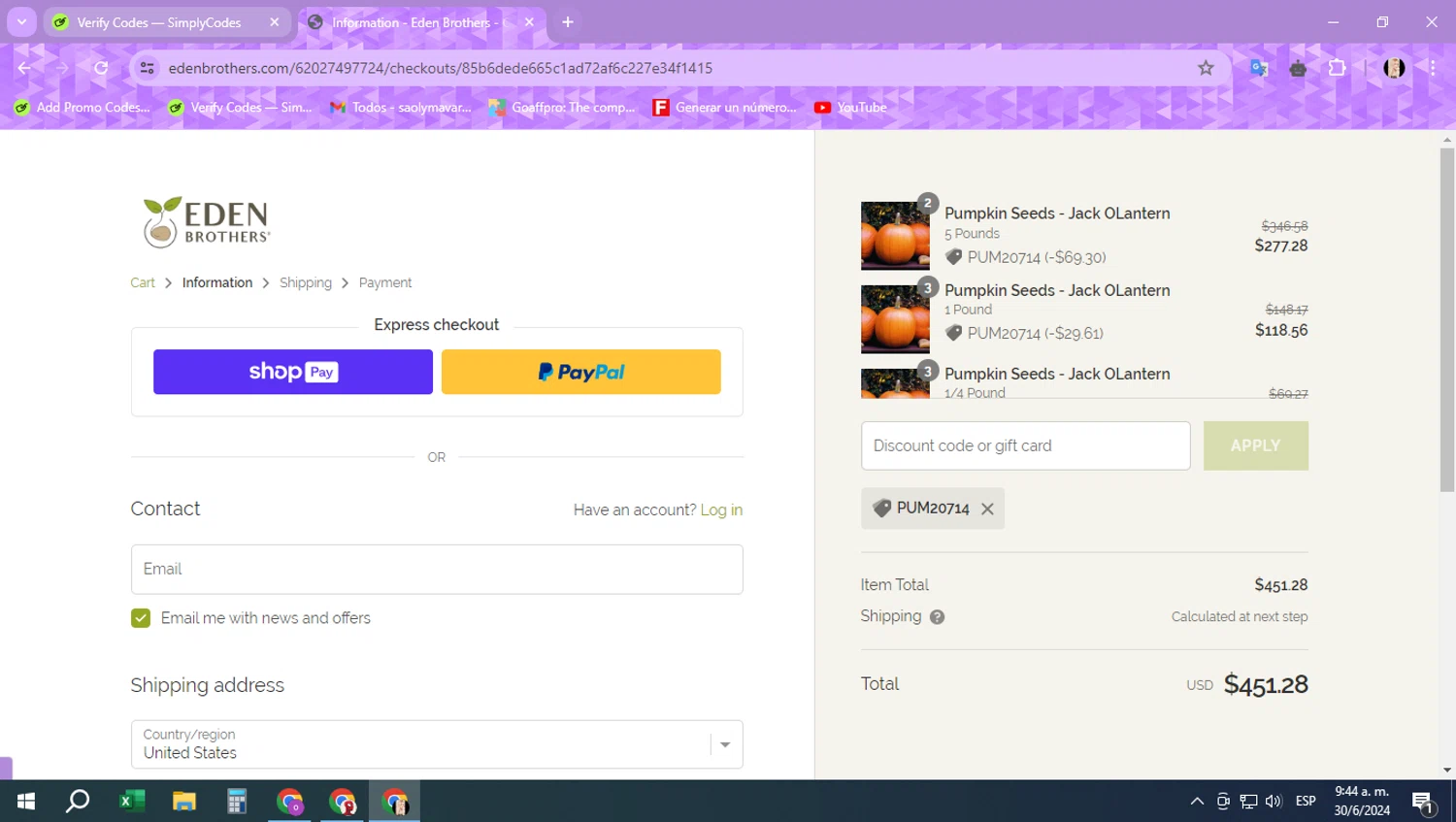Open Calculator from the taskbar
The height and width of the screenshot is (822, 1456).
[x=237, y=801]
